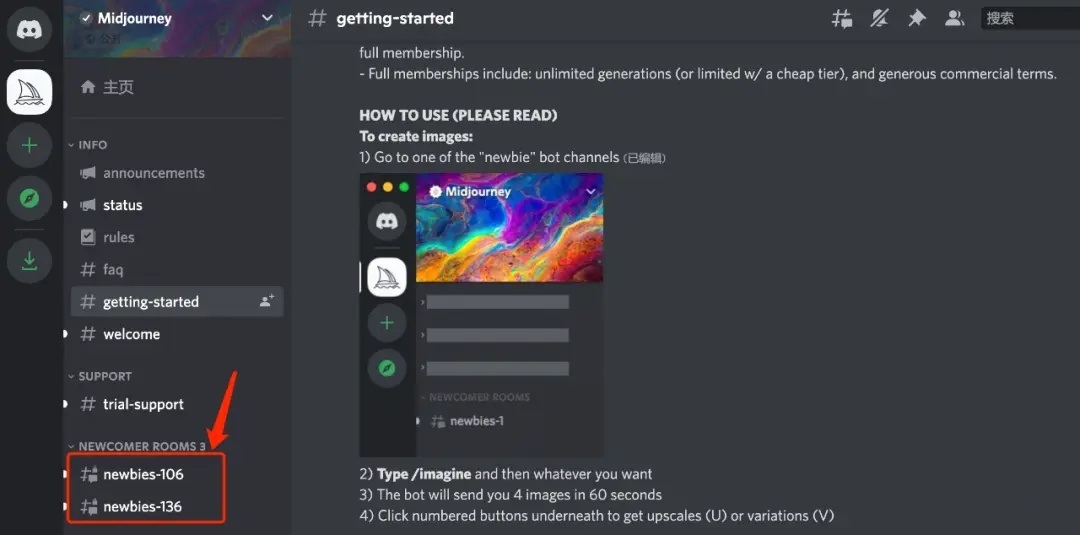Collapse the INFO channel category
Screen dimensions: 1080x535
87,145
